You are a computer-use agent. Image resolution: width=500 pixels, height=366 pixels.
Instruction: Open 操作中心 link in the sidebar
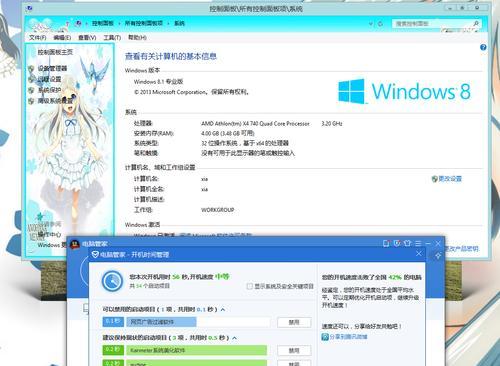tap(49, 234)
